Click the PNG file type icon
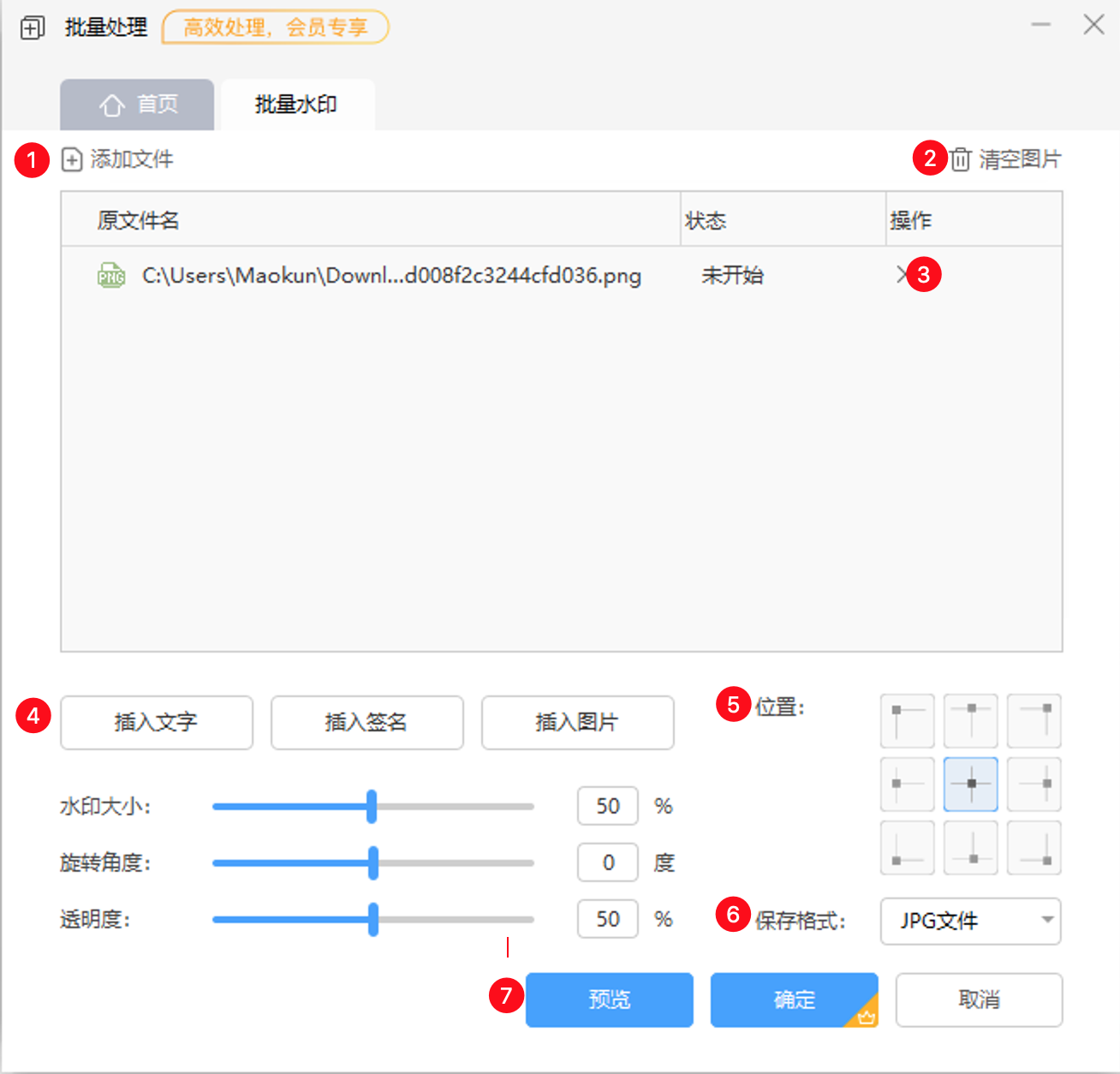The image size is (1120, 1074). pyautogui.click(x=110, y=275)
